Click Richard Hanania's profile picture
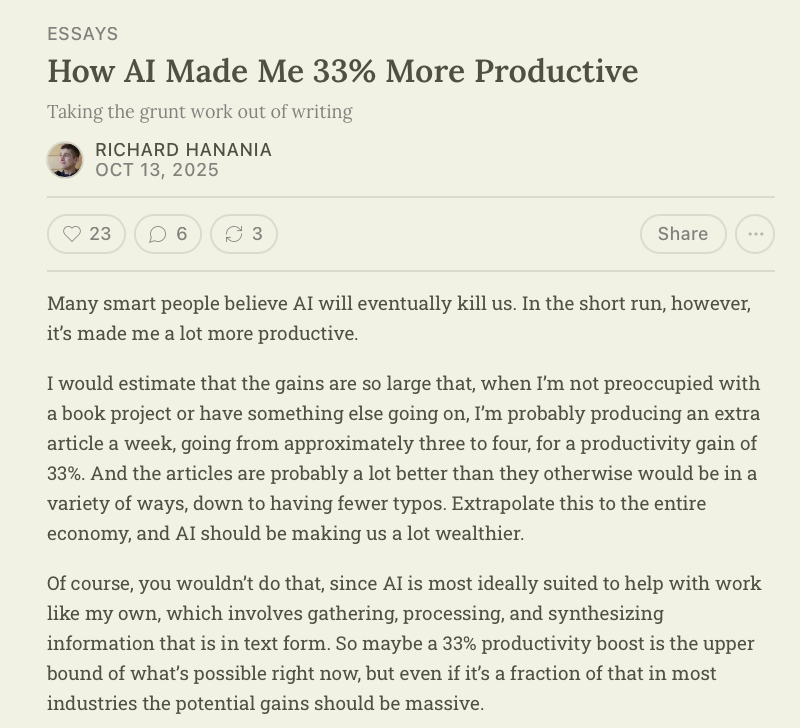The width and height of the screenshot is (800, 728). tap(64, 159)
